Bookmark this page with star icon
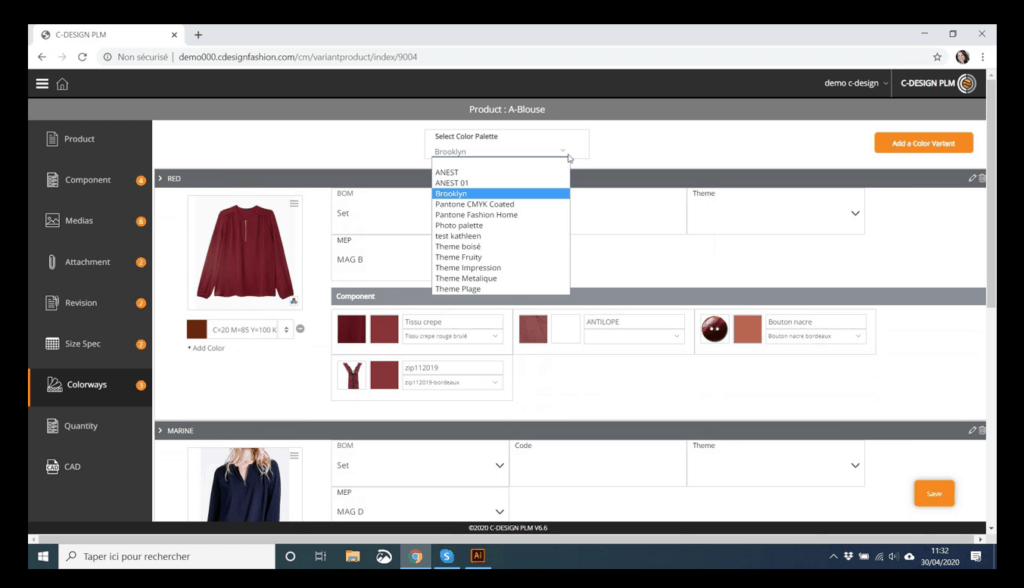The width and height of the screenshot is (1024, 588). 937,57
